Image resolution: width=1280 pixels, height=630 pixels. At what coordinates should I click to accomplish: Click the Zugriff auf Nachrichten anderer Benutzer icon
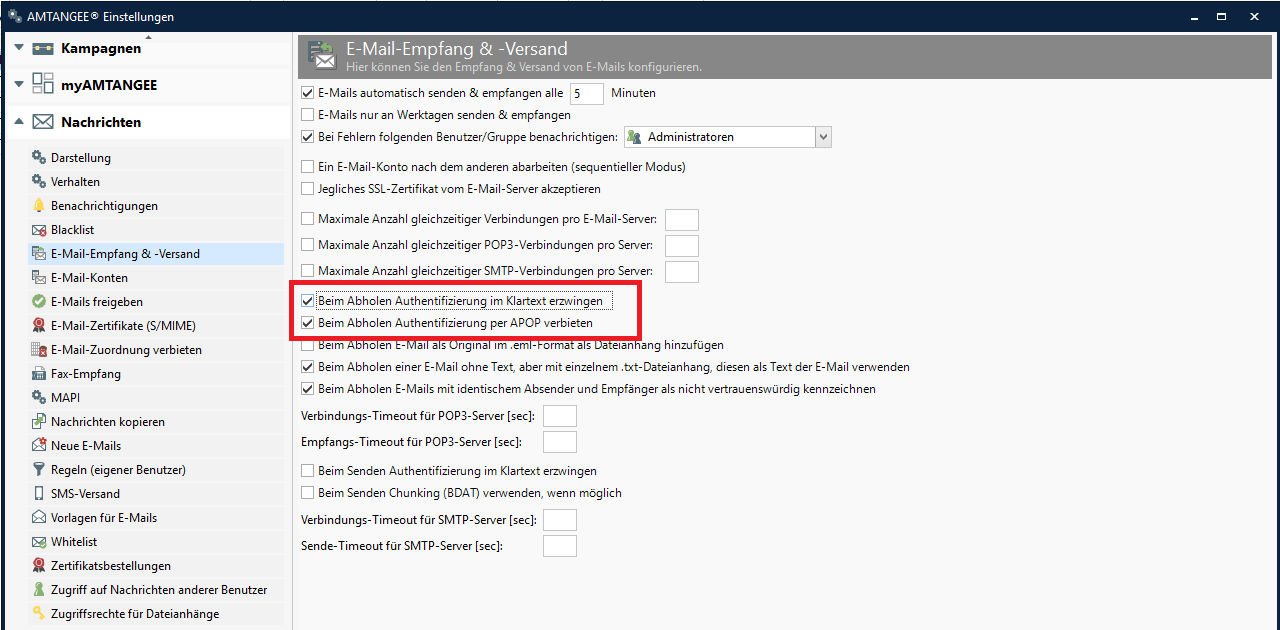(x=39, y=590)
